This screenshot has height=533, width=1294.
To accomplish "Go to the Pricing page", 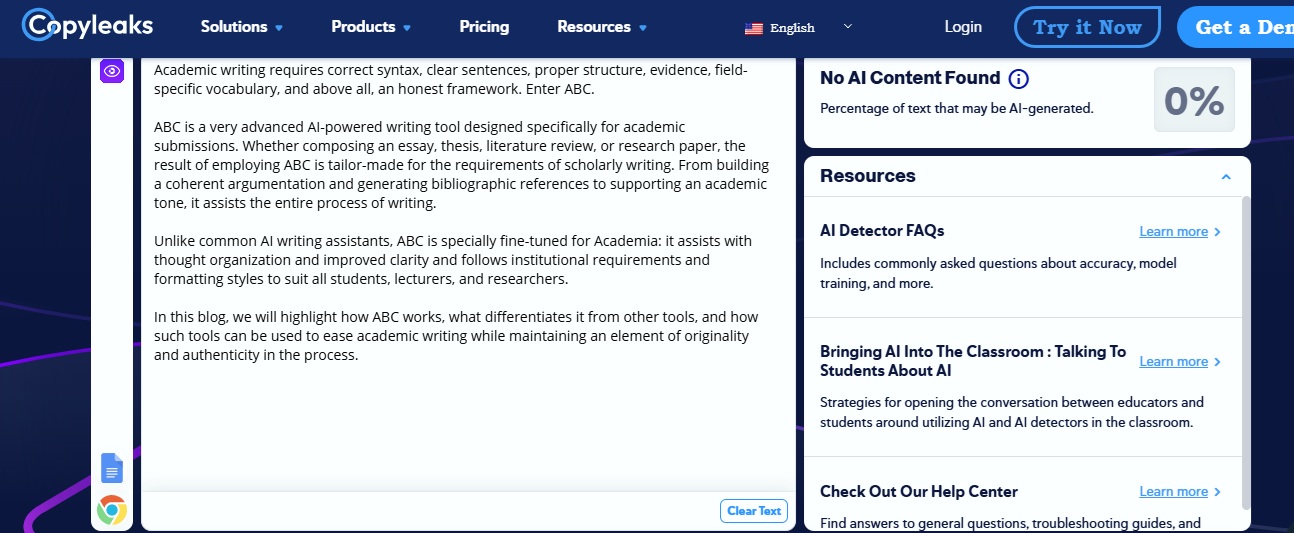I will click(484, 27).
